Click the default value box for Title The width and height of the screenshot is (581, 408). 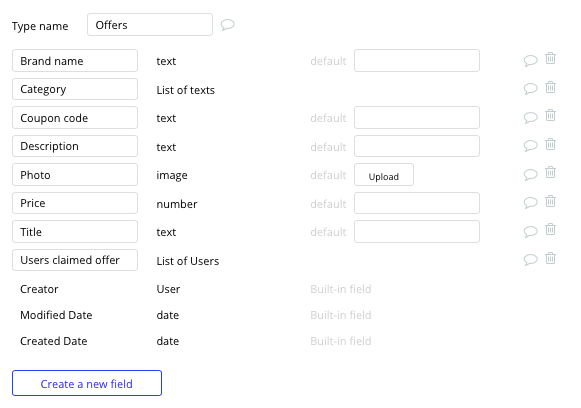pyautogui.click(x=417, y=232)
